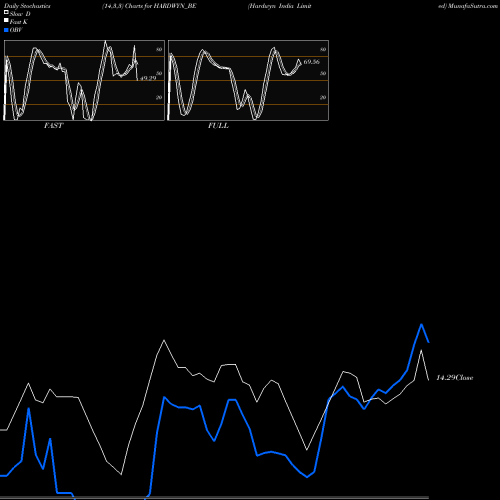Screen dimensions: 500x500
Task: Click the MunafaSutra.com site label
Action: coord(473,6)
